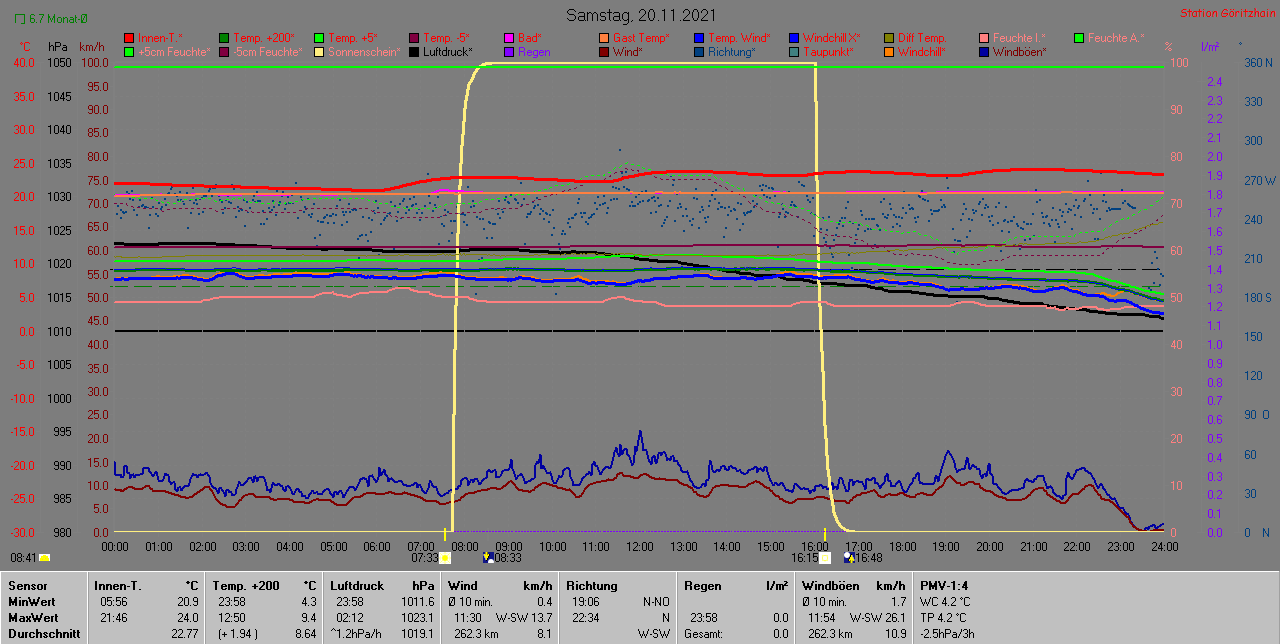Click the navy Windböen legend swatch
The image size is (1280, 644).
click(x=985, y=51)
